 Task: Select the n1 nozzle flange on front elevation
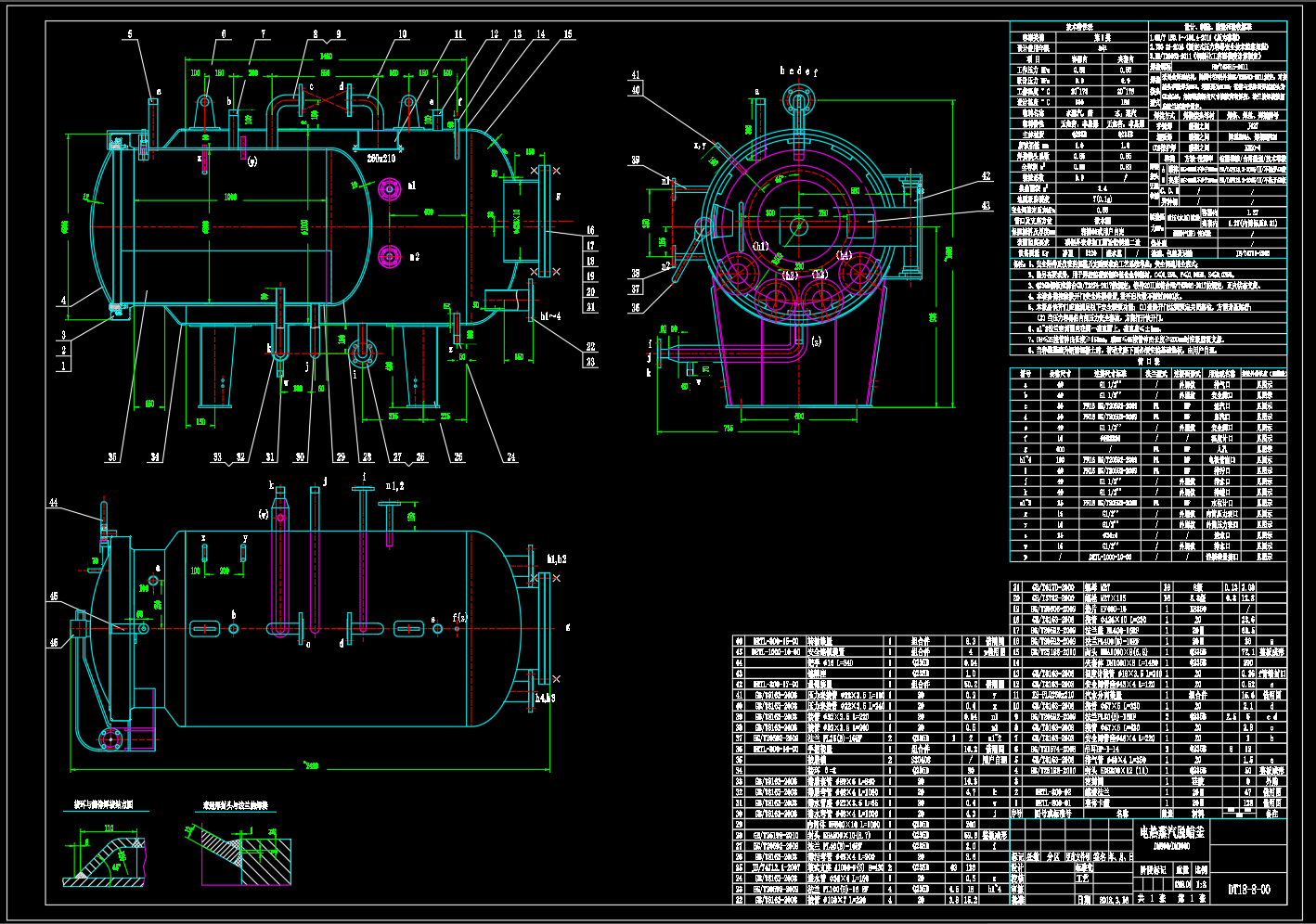(388, 189)
